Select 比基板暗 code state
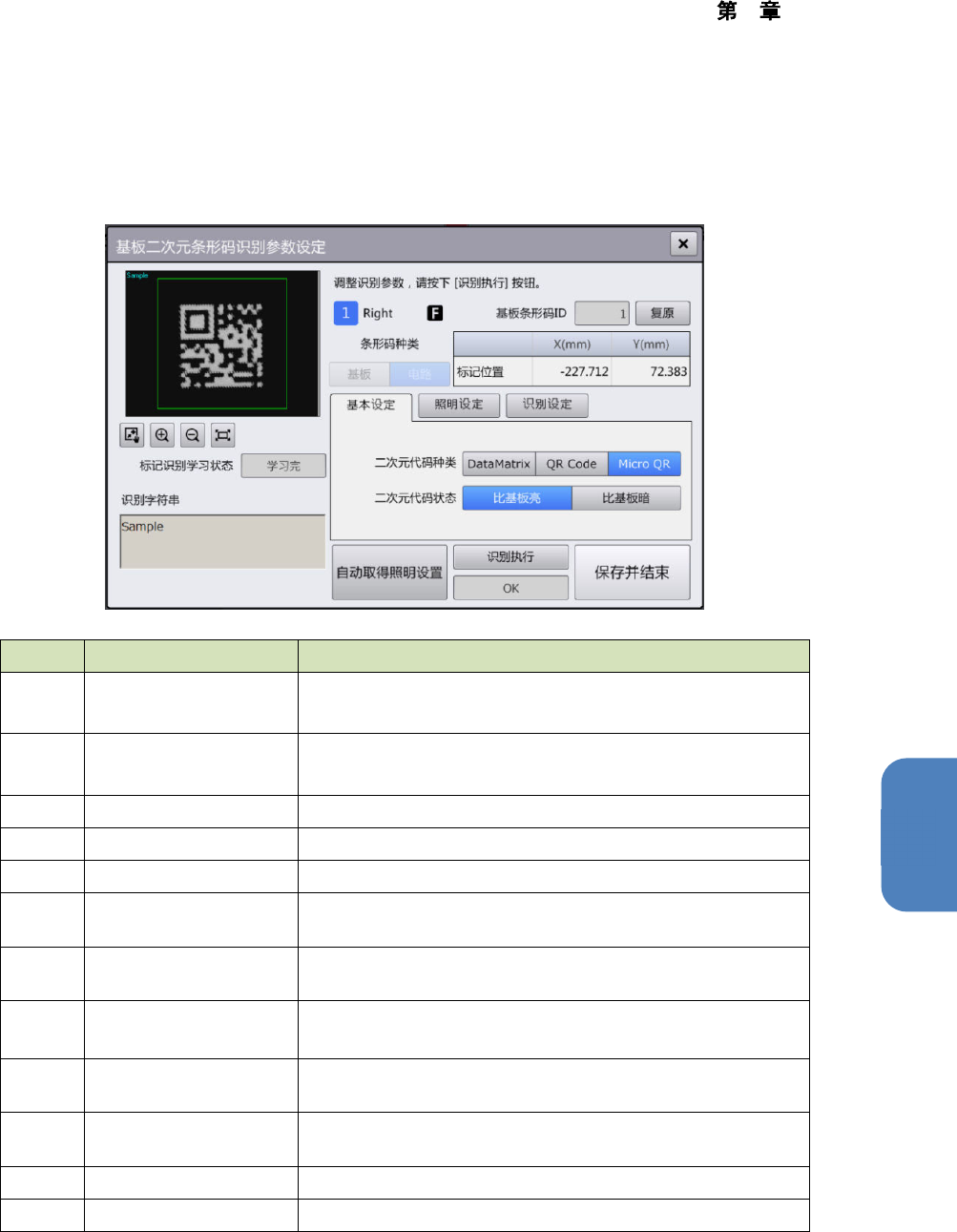 [626, 498]
